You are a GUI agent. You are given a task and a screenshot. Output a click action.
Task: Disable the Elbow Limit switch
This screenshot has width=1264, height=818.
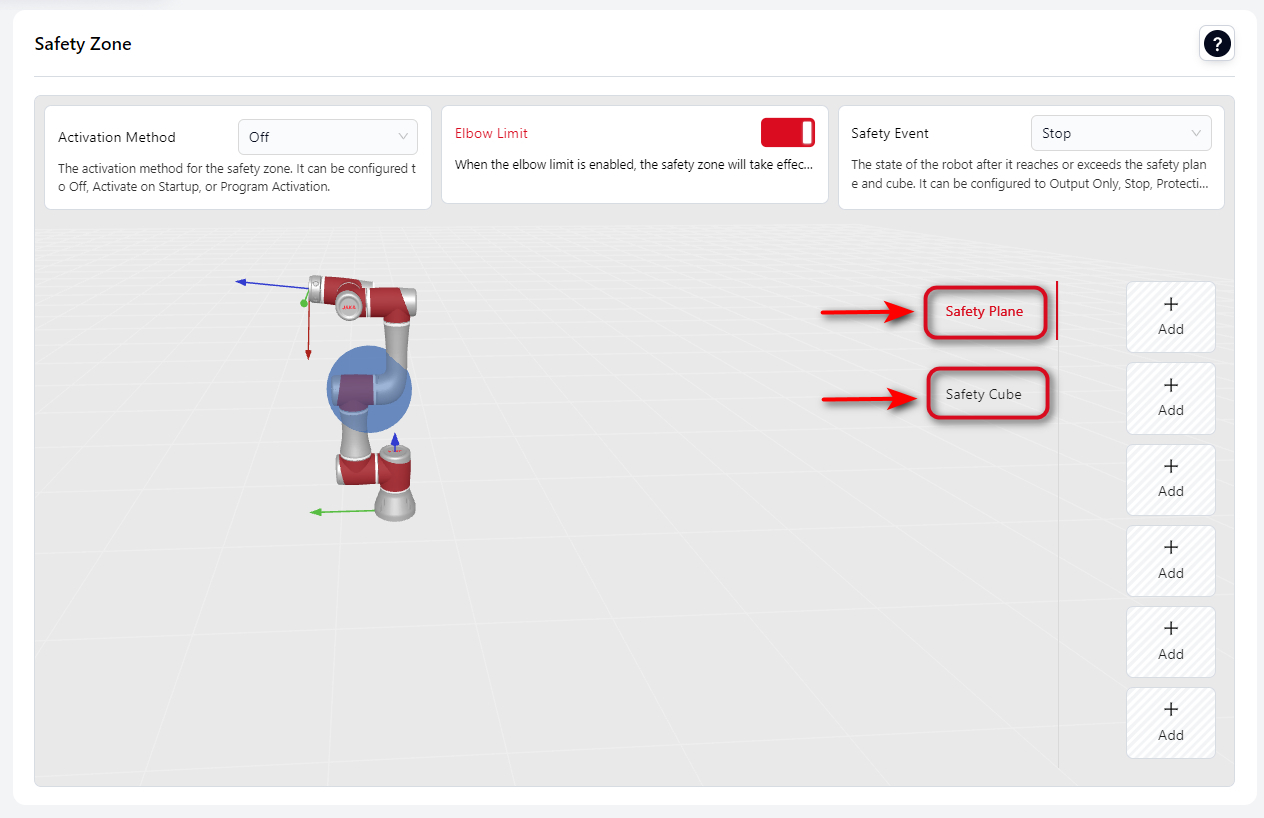[x=788, y=133]
